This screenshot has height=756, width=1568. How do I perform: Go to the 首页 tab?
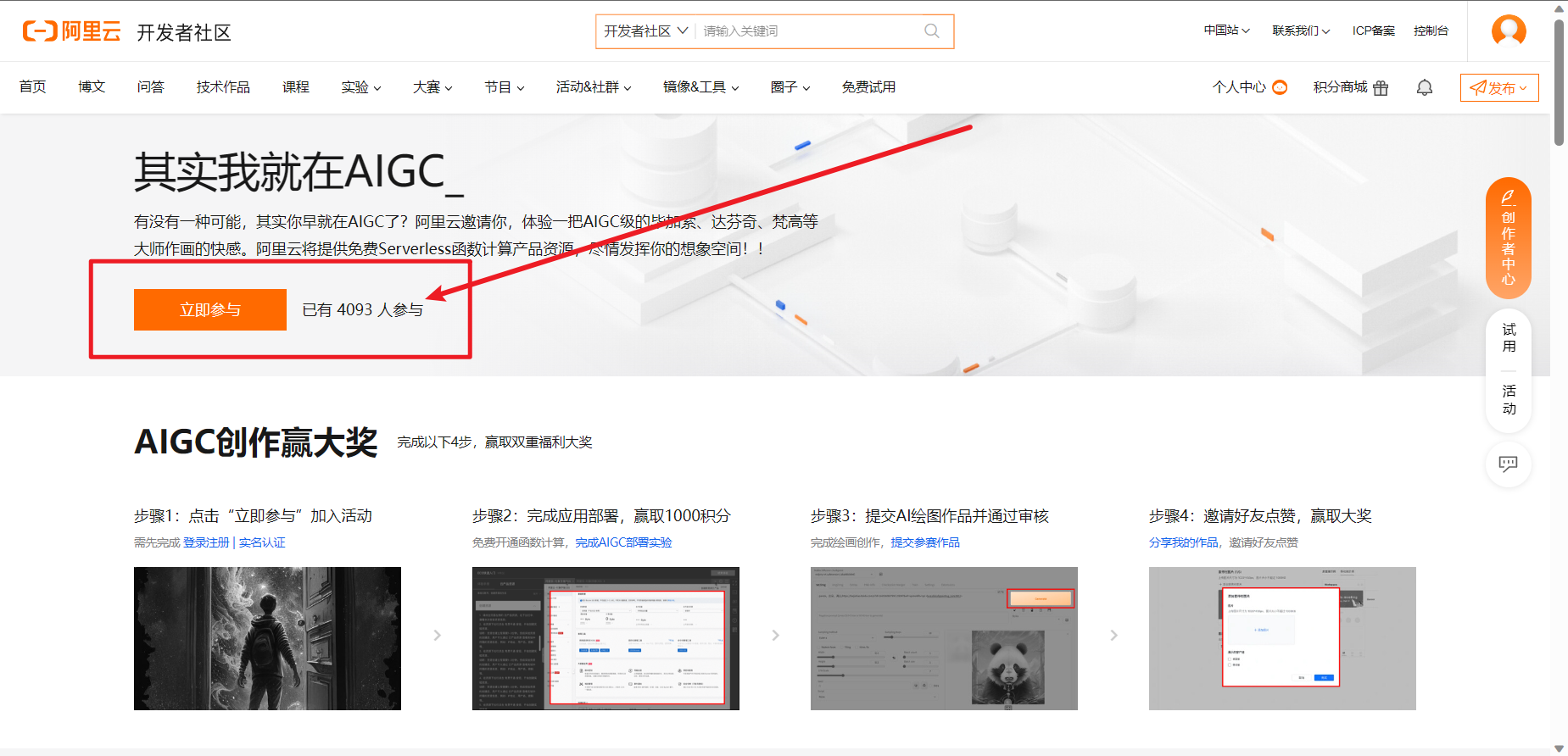click(32, 87)
